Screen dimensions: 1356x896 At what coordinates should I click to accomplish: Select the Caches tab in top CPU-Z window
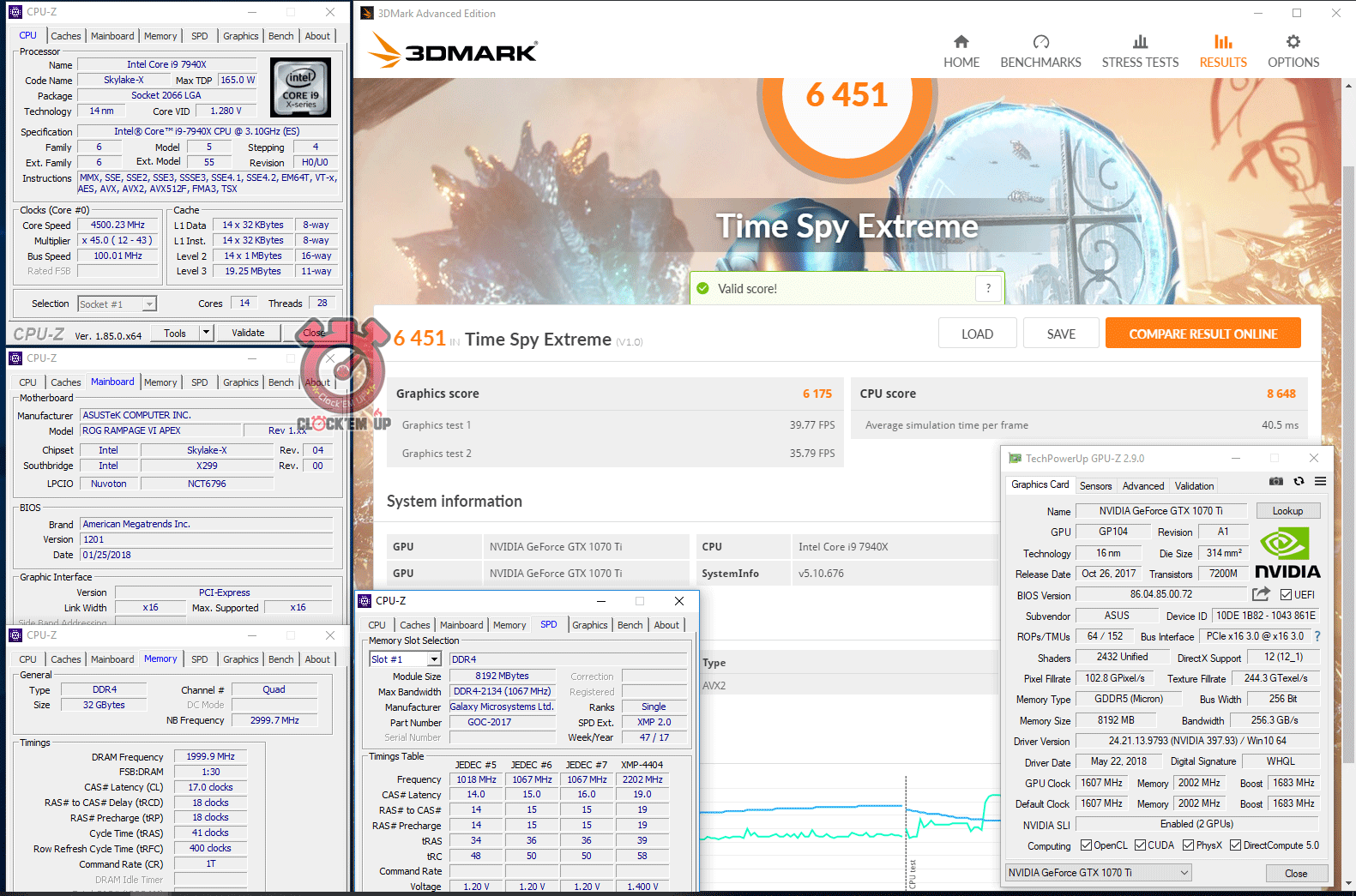[x=65, y=36]
